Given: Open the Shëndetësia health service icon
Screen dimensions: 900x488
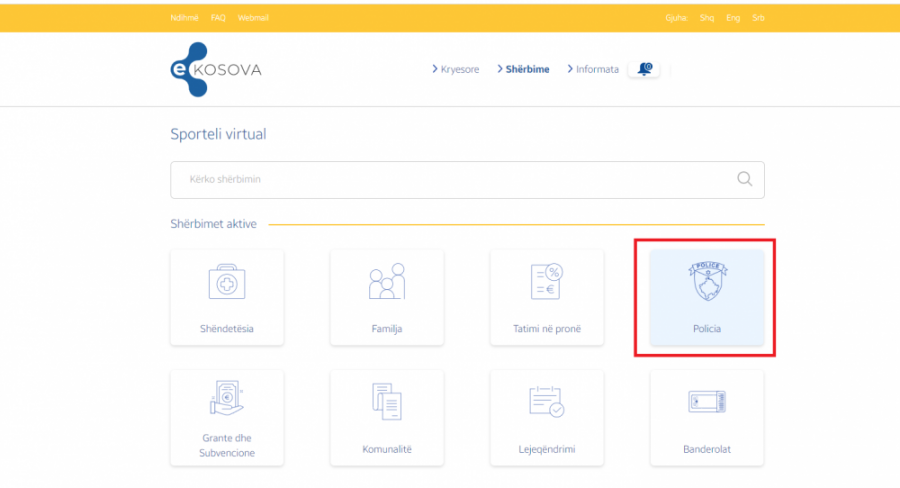Looking at the screenshot, I should [x=226, y=283].
